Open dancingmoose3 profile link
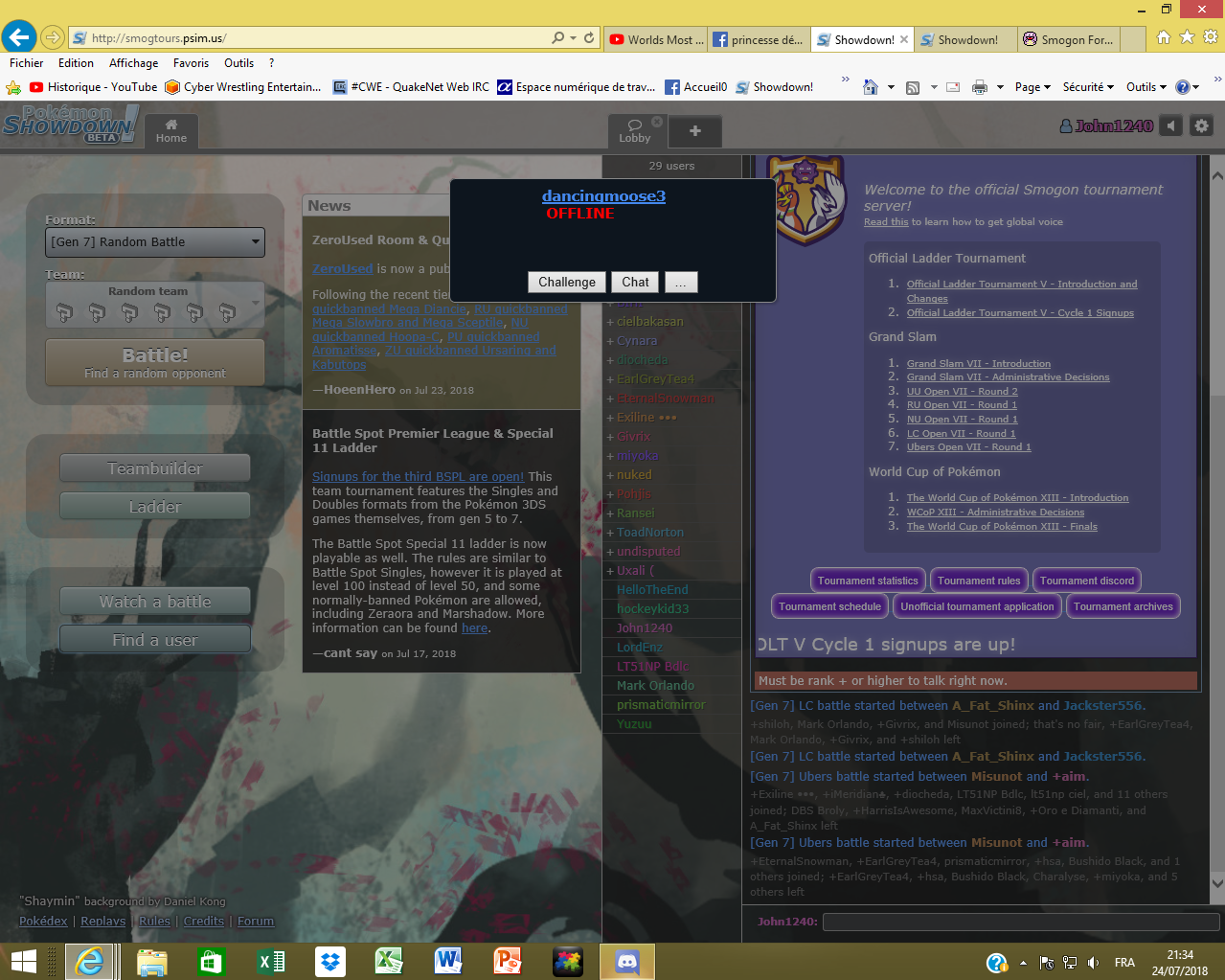 (x=603, y=196)
